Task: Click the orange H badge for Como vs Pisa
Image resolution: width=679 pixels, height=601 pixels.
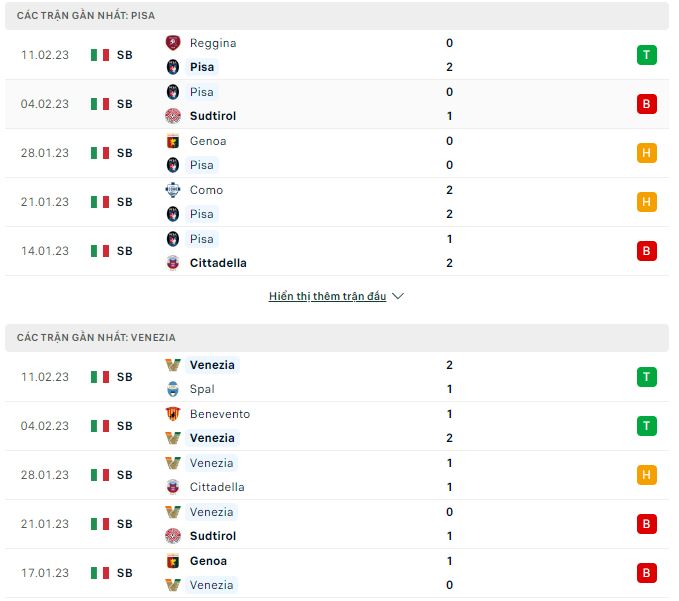Action: pos(647,202)
